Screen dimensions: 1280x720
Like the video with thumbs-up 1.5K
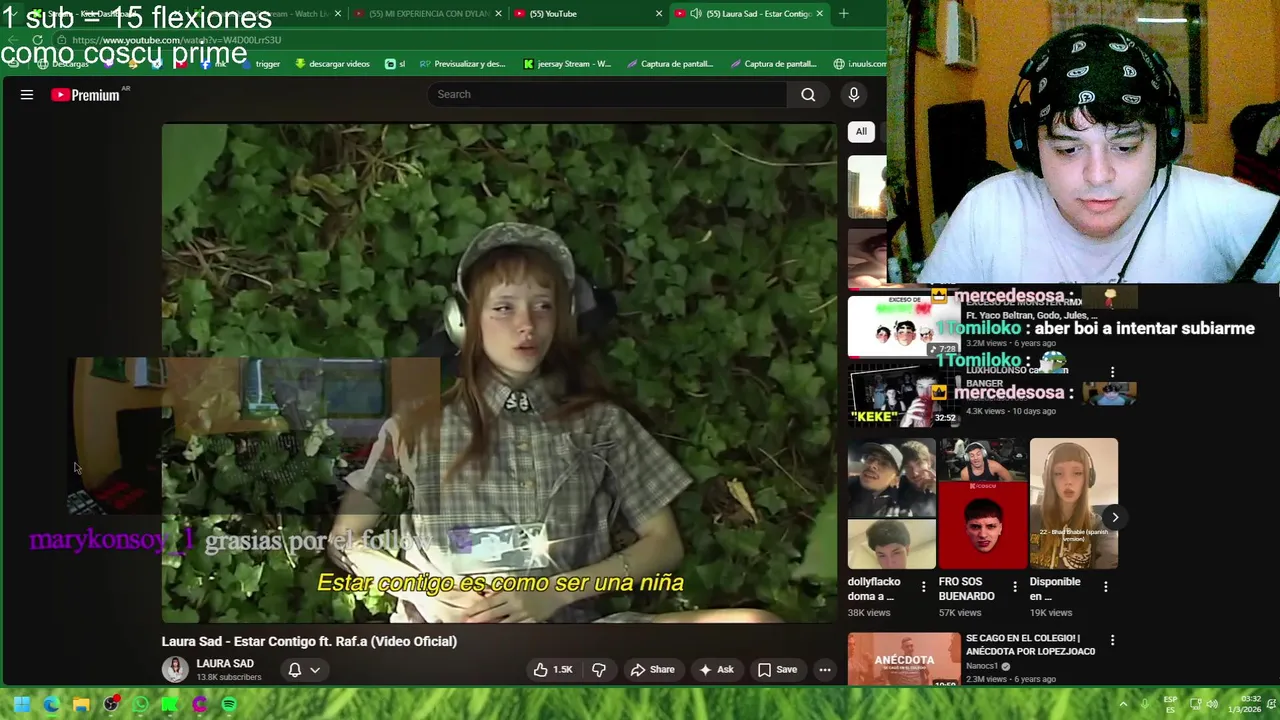tap(553, 670)
